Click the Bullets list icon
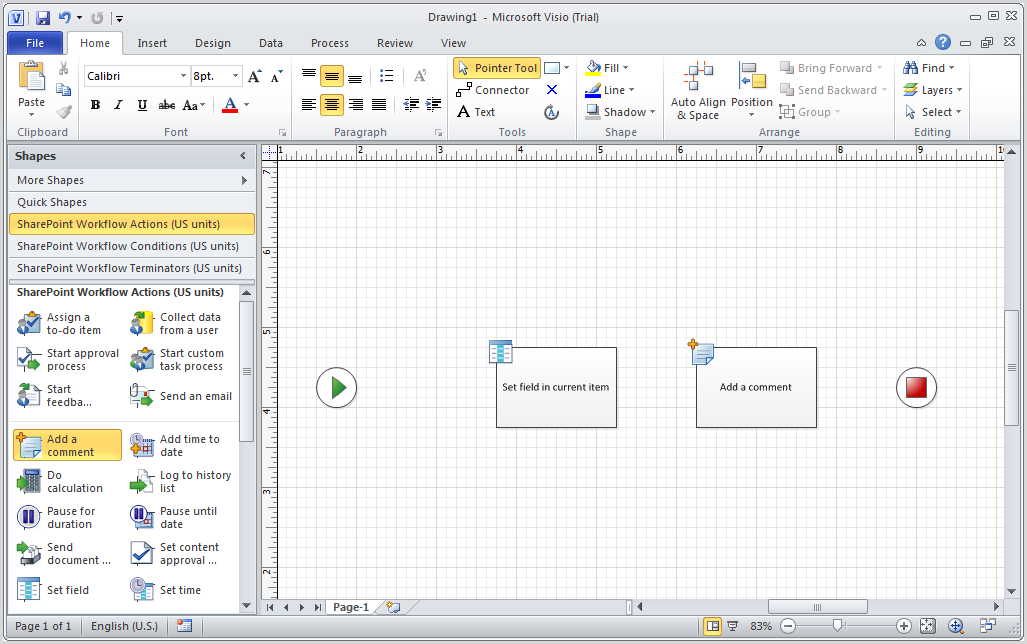 coord(386,76)
